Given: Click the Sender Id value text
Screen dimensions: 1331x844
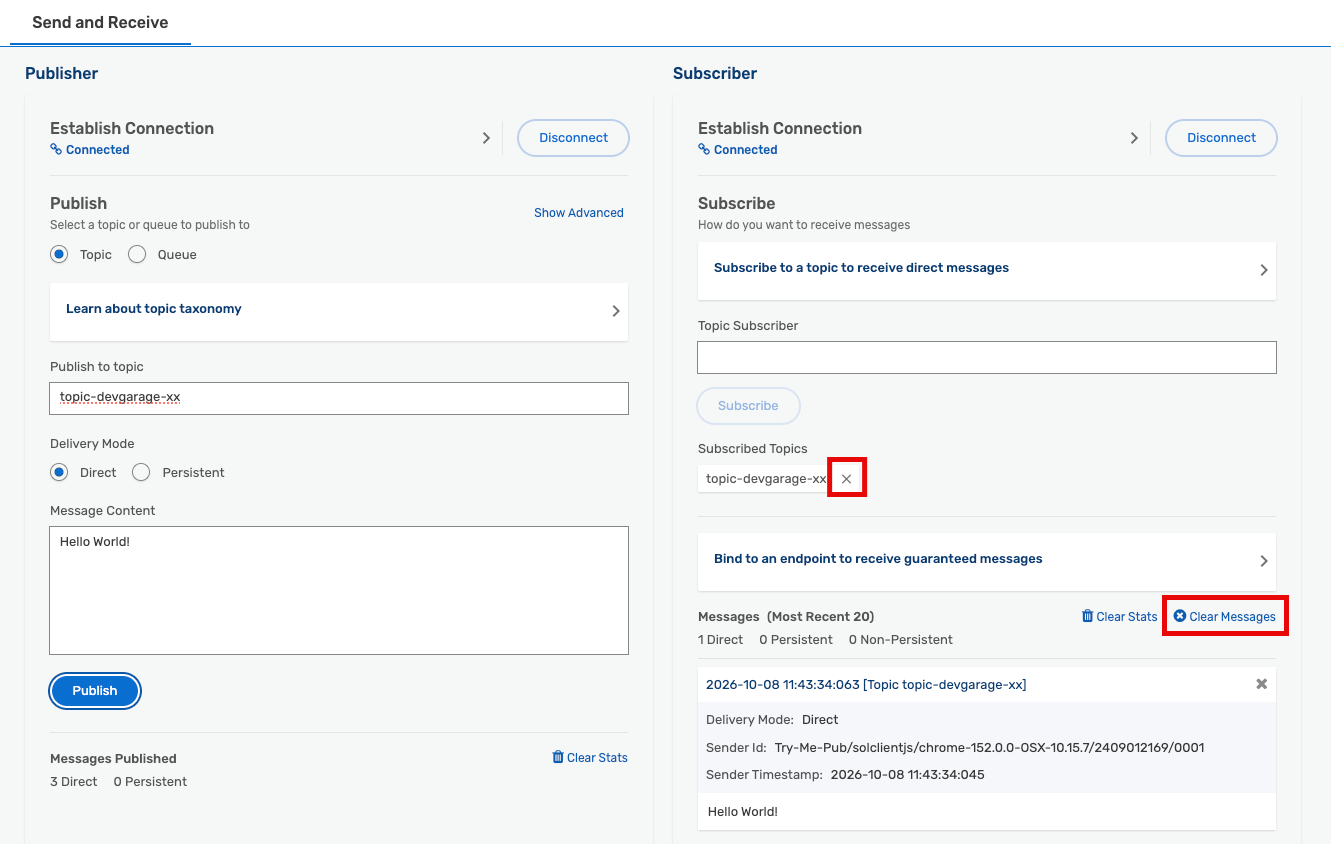Looking at the screenshot, I should [989, 748].
